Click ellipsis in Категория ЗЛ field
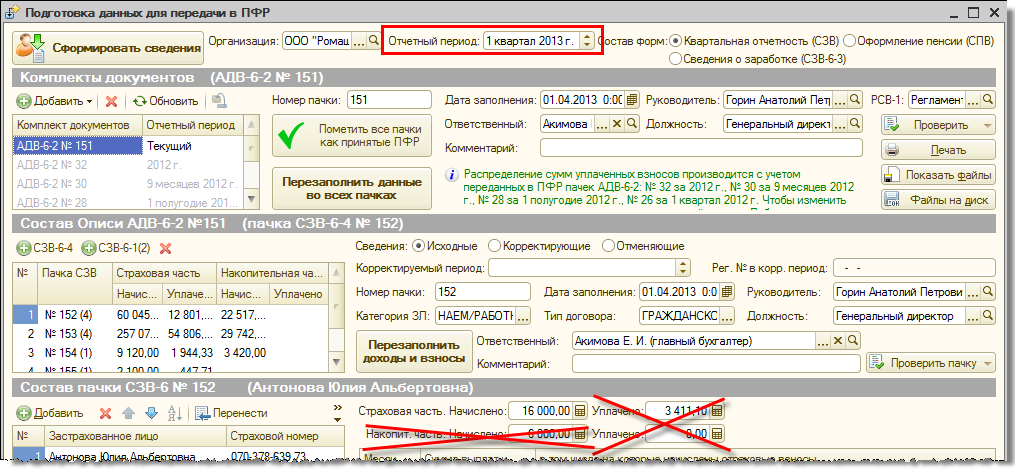Screen dimensions: 1015x470 coord(522,316)
